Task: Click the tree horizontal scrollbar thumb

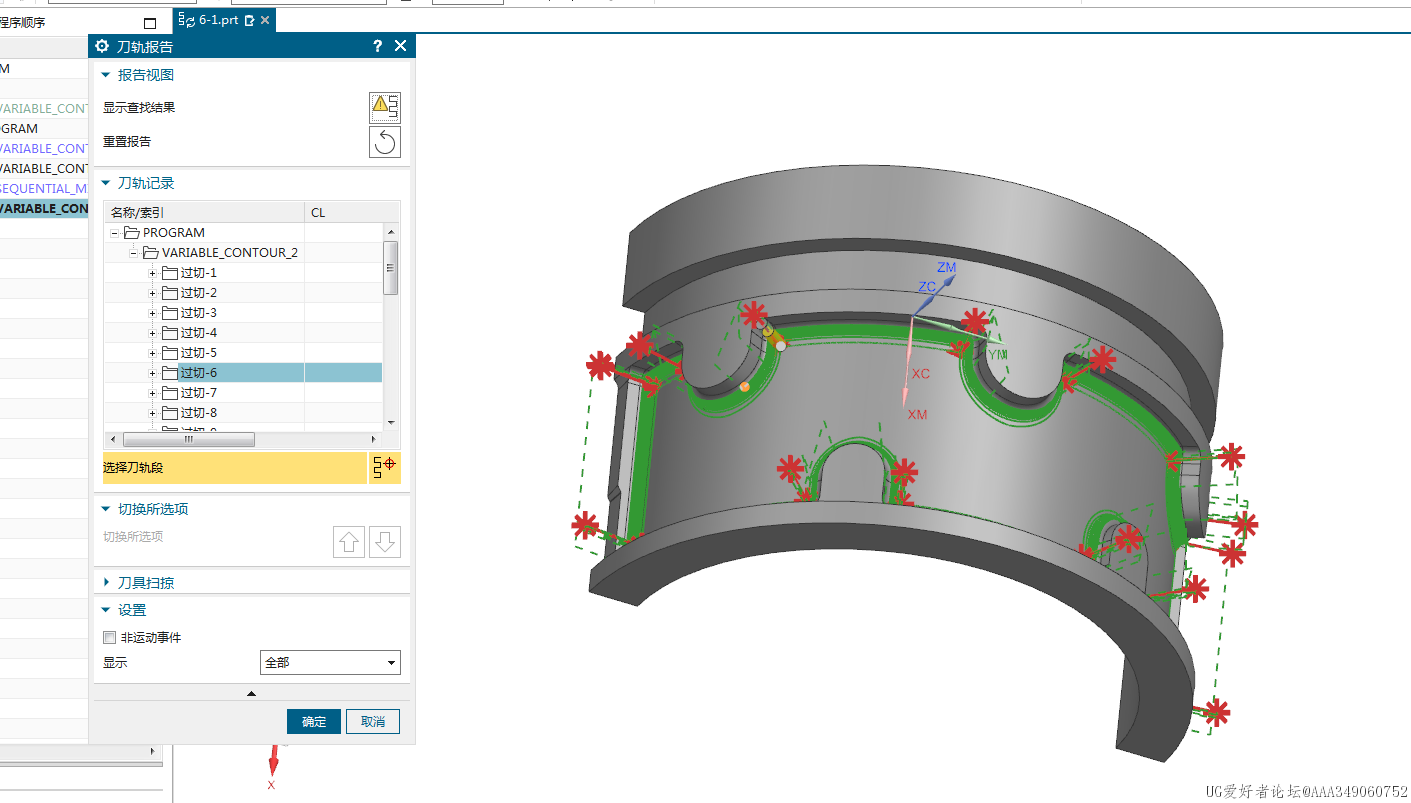Action: tap(188, 439)
